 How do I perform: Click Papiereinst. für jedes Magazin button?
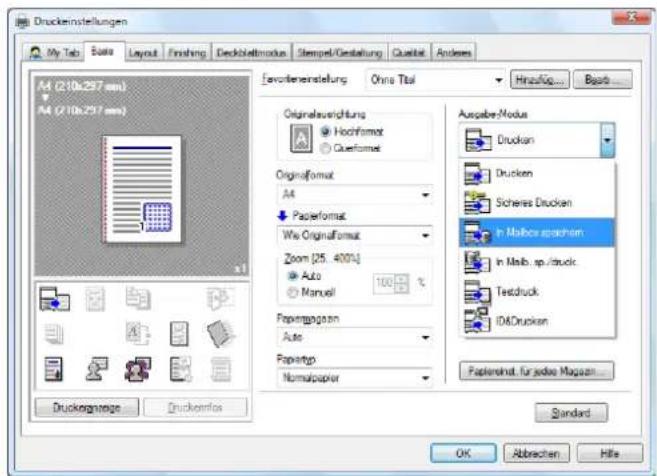tap(537, 371)
